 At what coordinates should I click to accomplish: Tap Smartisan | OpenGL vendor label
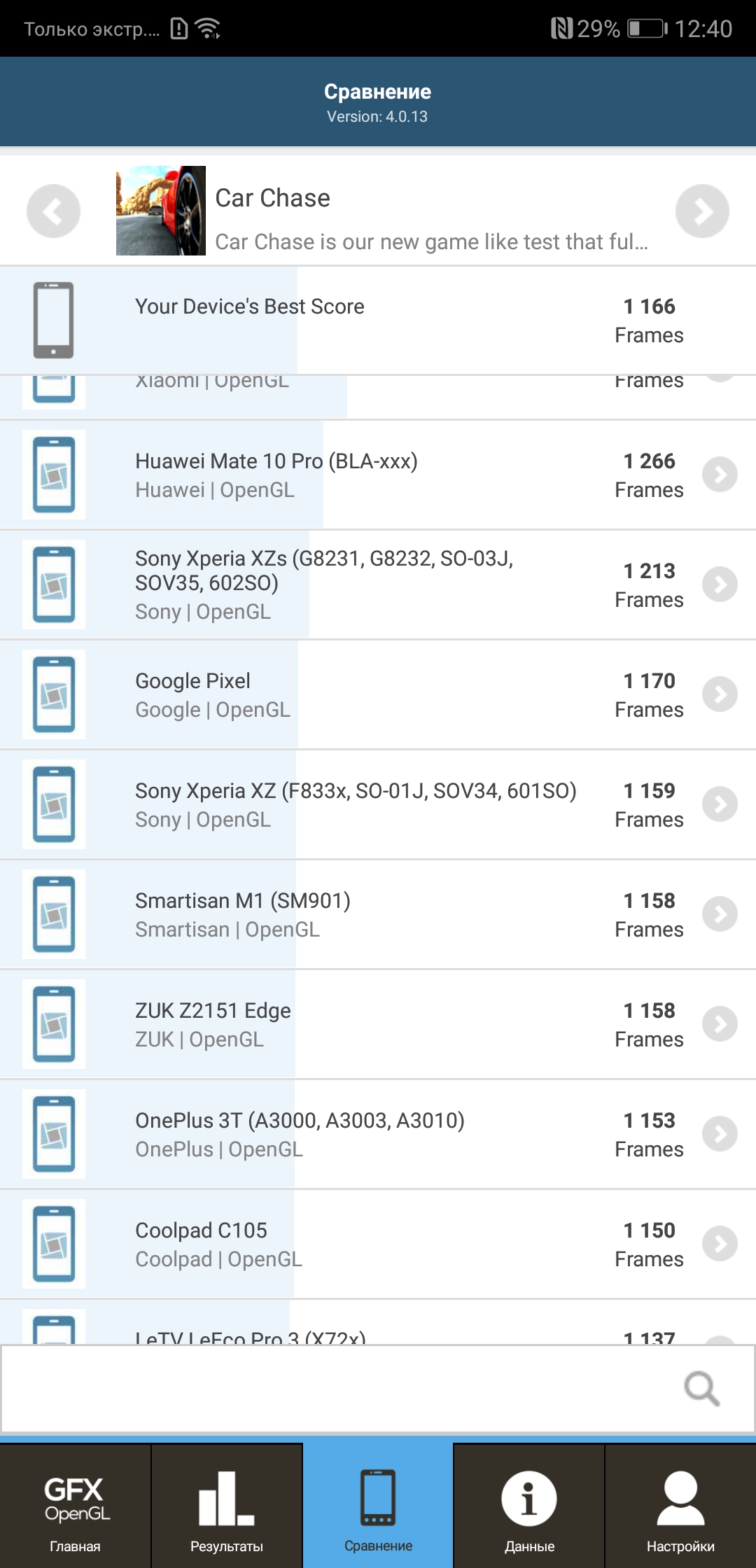(227, 930)
